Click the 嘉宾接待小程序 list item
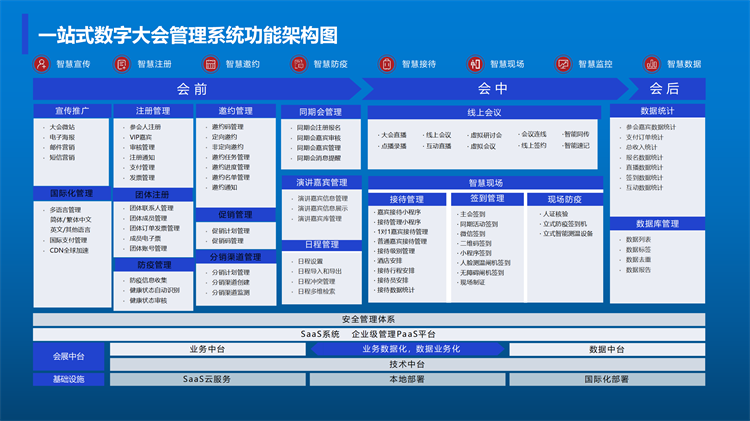750x421 pixels. pos(399,212)
